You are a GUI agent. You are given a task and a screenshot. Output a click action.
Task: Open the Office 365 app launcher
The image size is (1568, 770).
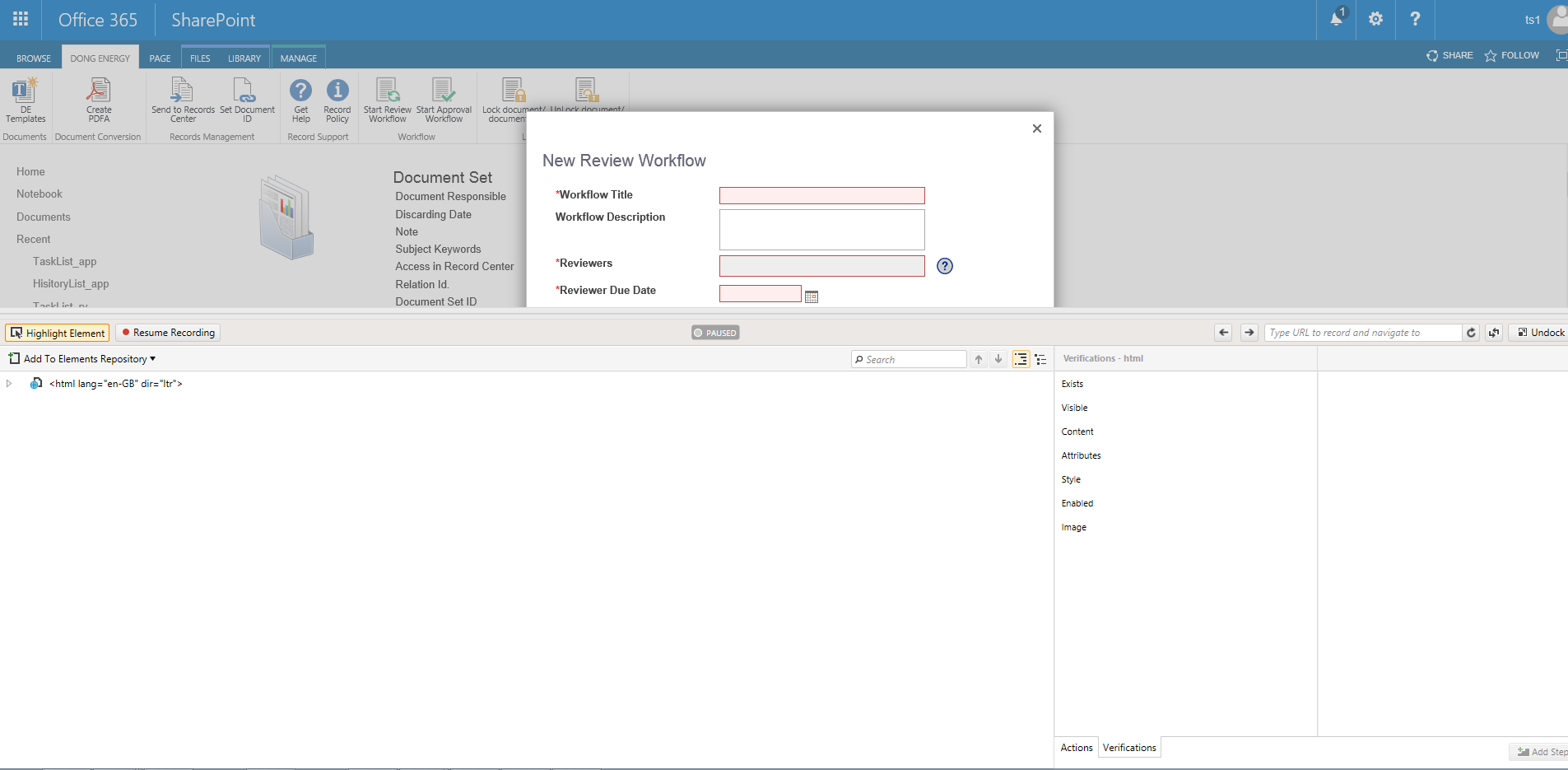pyautogui.click(x=21, y=20)
